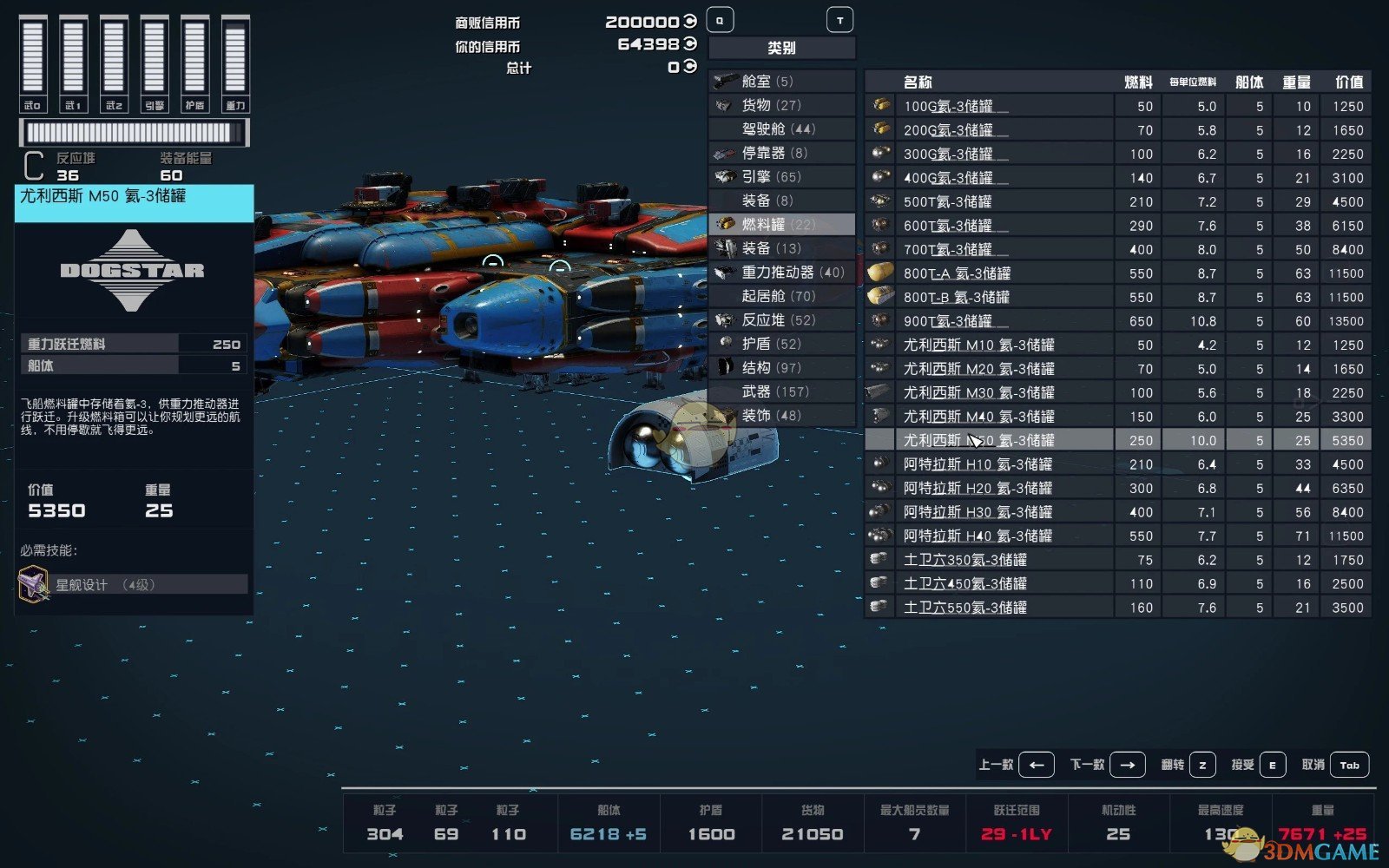
Task: Click the 停靠器 category icon
Action: click(725, 153)
